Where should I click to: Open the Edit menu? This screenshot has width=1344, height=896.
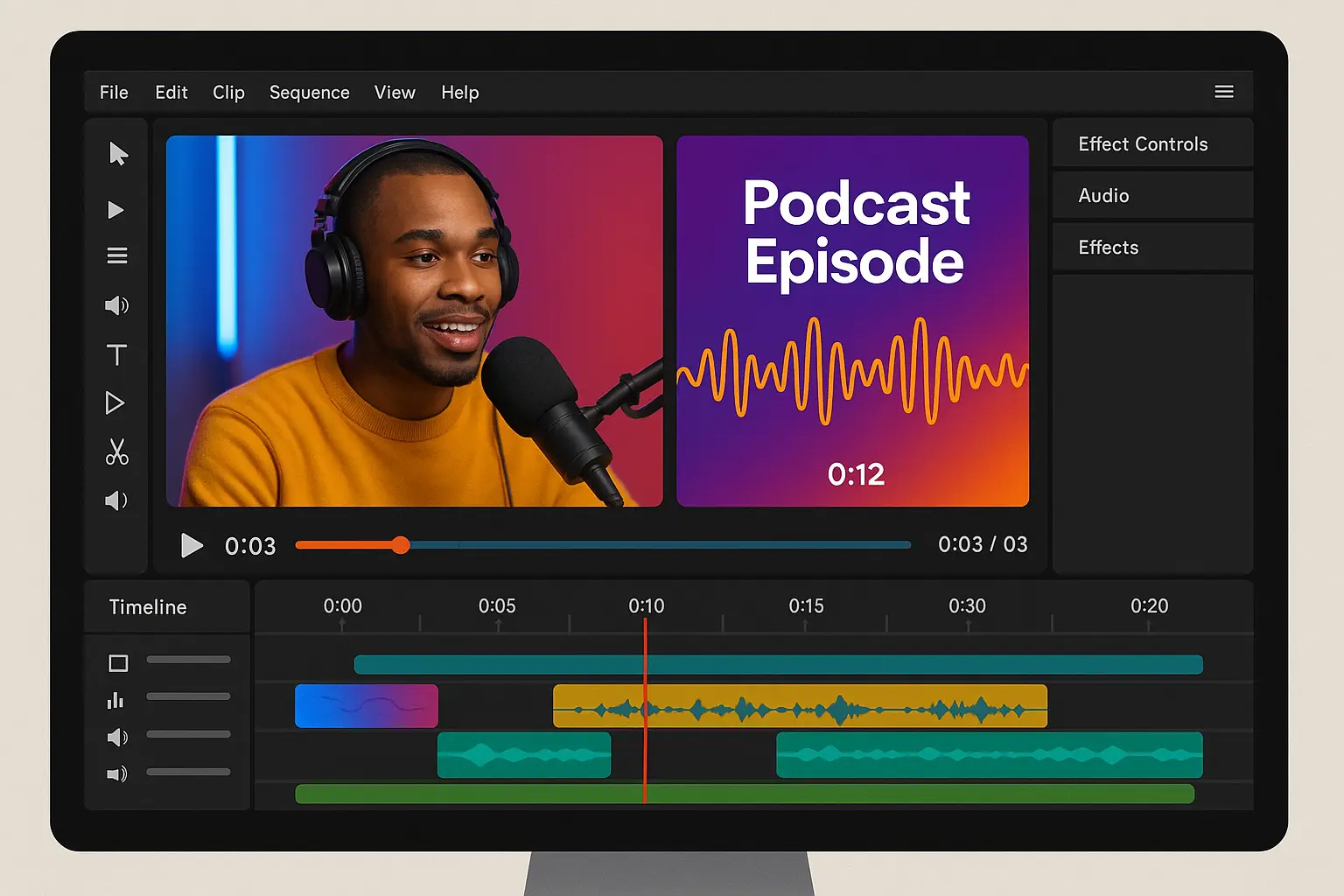point(171,92)
